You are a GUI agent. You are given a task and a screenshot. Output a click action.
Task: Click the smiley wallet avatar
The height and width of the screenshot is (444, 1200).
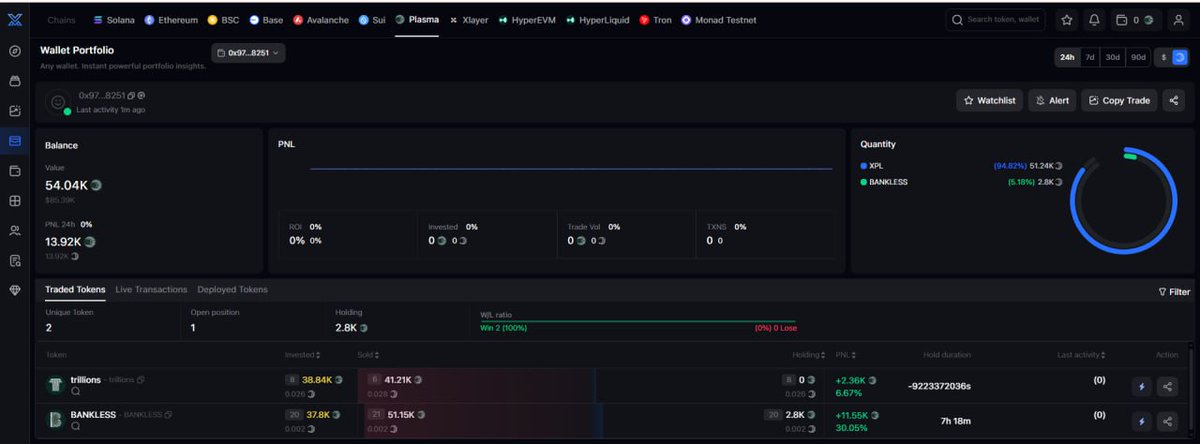click(59, 102)
